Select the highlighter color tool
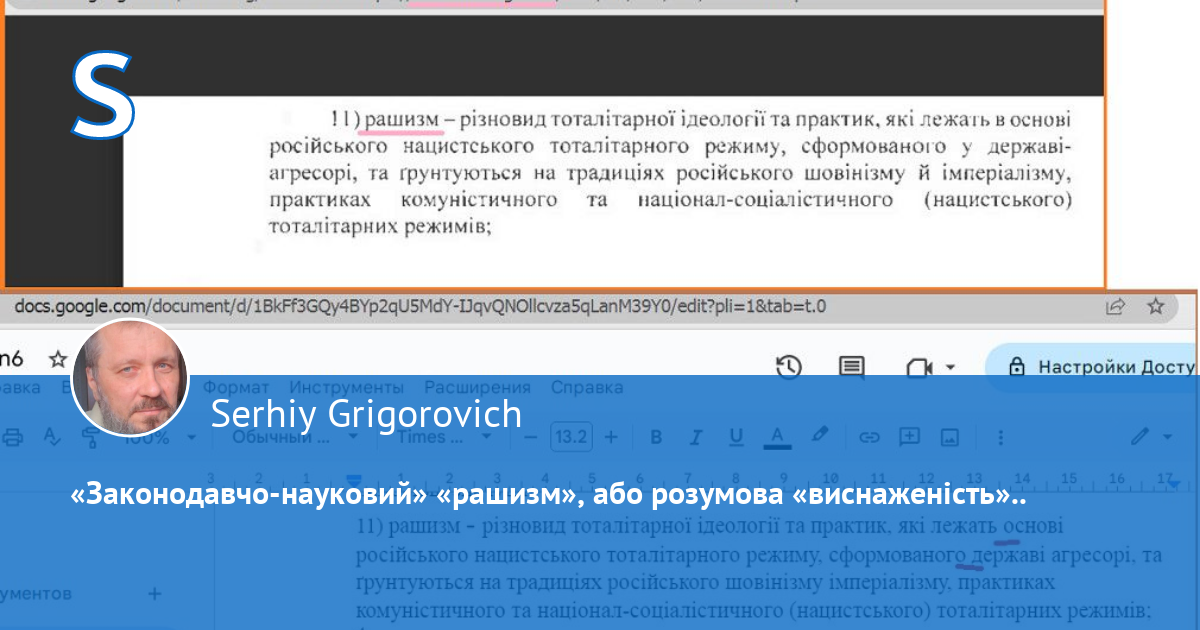The width and height of the screenshot is (1200, 630). 820,436
